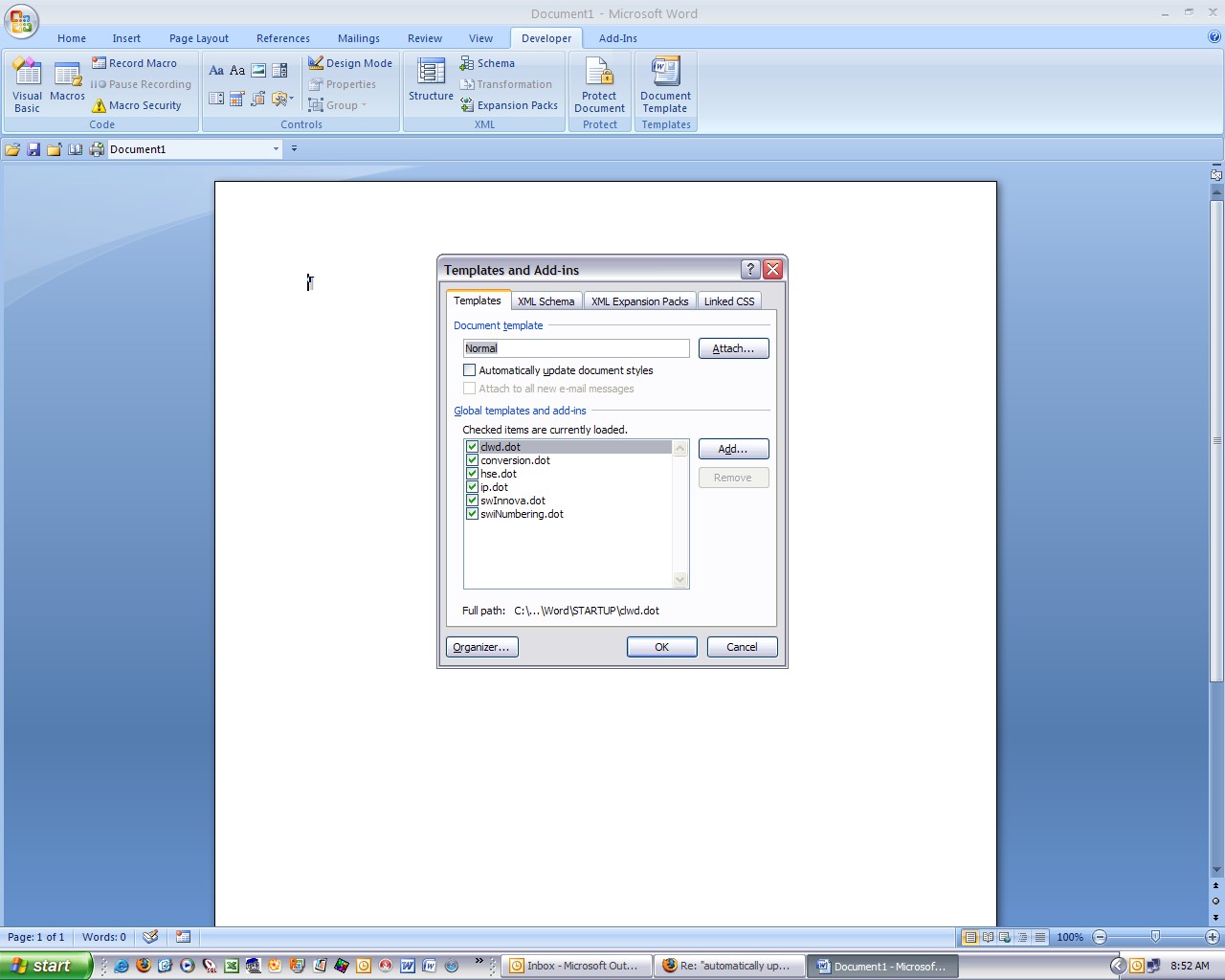Uncheck the swiNumbering.dot template
The image size is (1225, 980).
(x=472, y=514)
